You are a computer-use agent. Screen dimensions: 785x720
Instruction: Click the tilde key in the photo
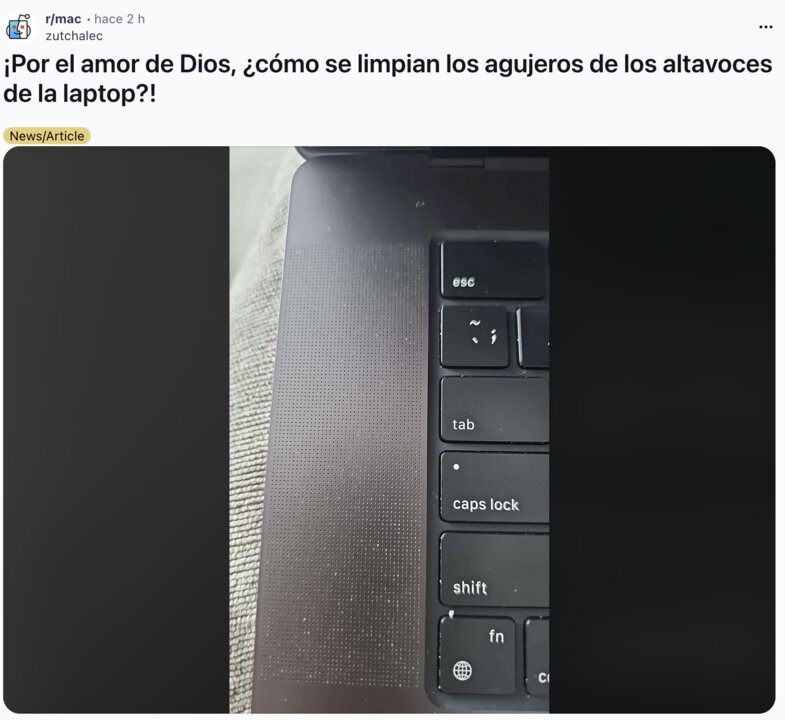[x=474, y=336]
